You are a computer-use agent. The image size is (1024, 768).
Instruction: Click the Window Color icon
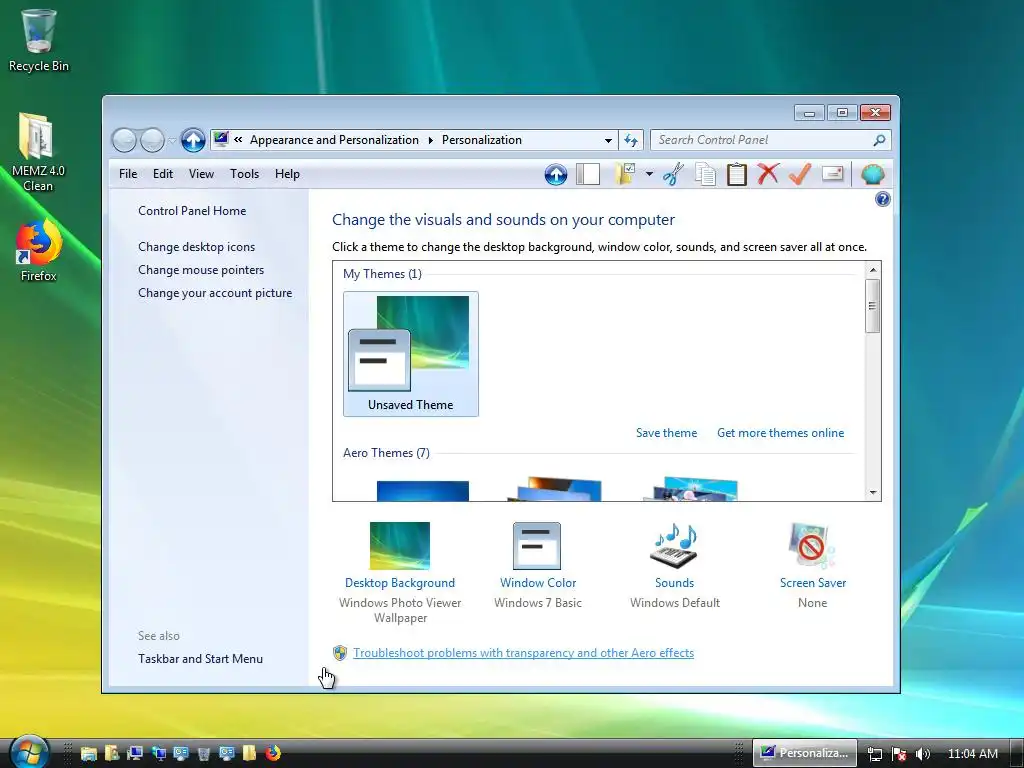[x=537, y=546]
